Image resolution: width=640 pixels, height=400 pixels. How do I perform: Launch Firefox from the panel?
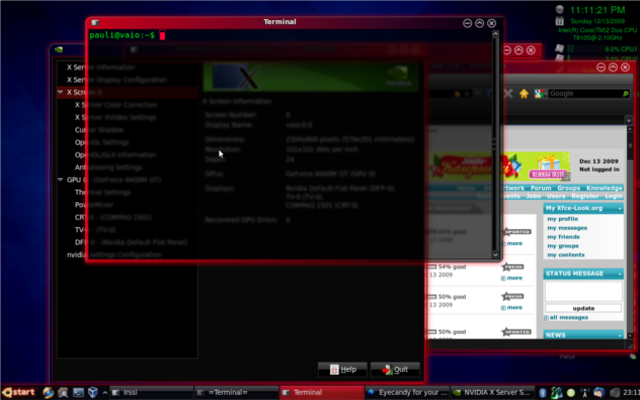point(48,393)
